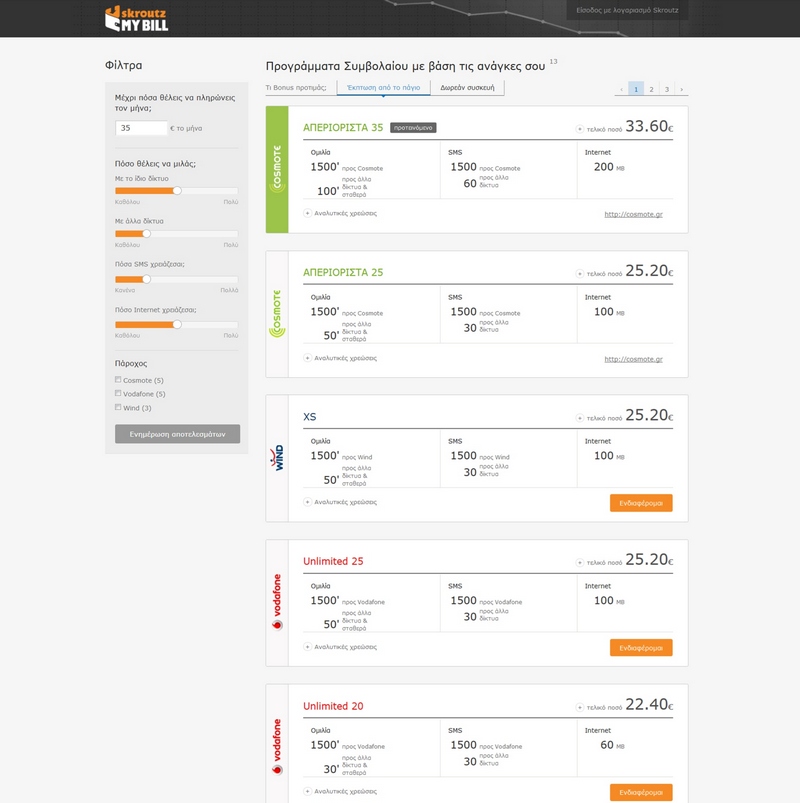Click plus icon beside Unlimited 25 final amount
Screen dimensions: 800x803
(x=580, y=562)
